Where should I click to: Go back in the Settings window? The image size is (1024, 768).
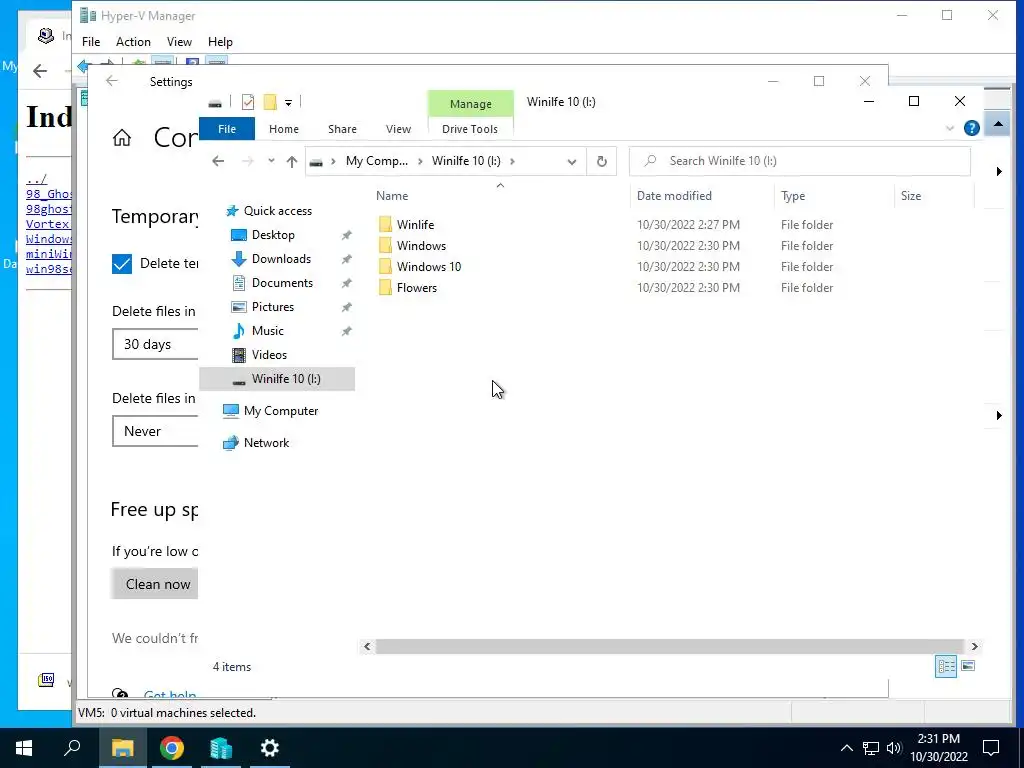pos(112,81)
